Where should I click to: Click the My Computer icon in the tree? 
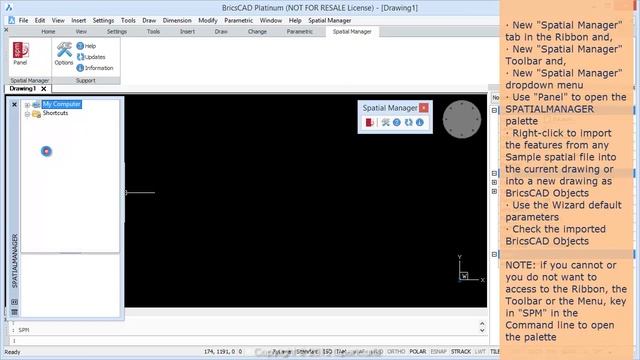[36, 104]
